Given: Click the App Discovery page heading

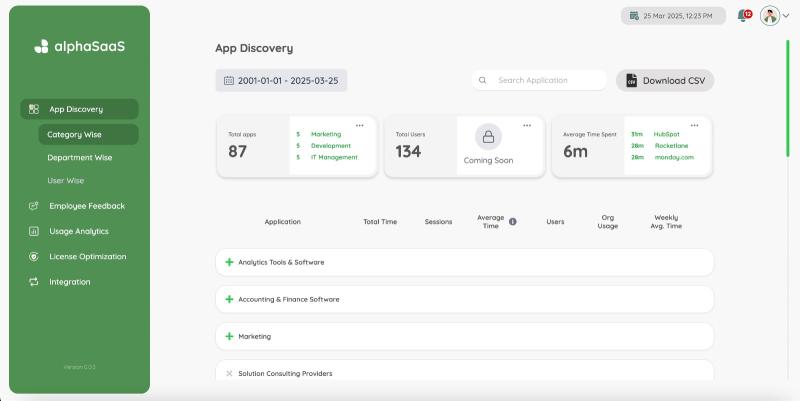Looking at the screenshot, I should point(254,48).
